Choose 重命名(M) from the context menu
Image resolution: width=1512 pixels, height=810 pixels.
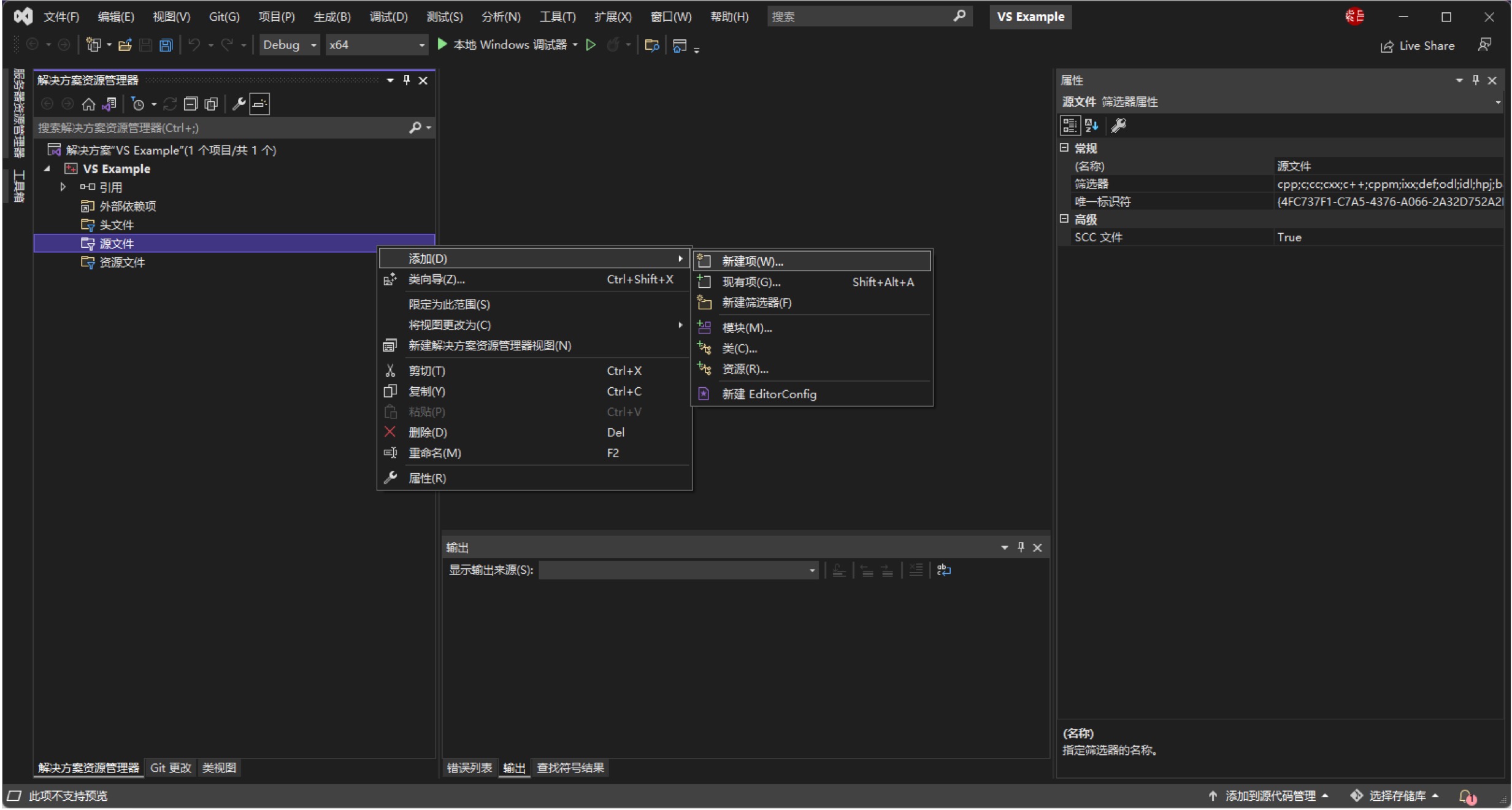coord(534,453)
